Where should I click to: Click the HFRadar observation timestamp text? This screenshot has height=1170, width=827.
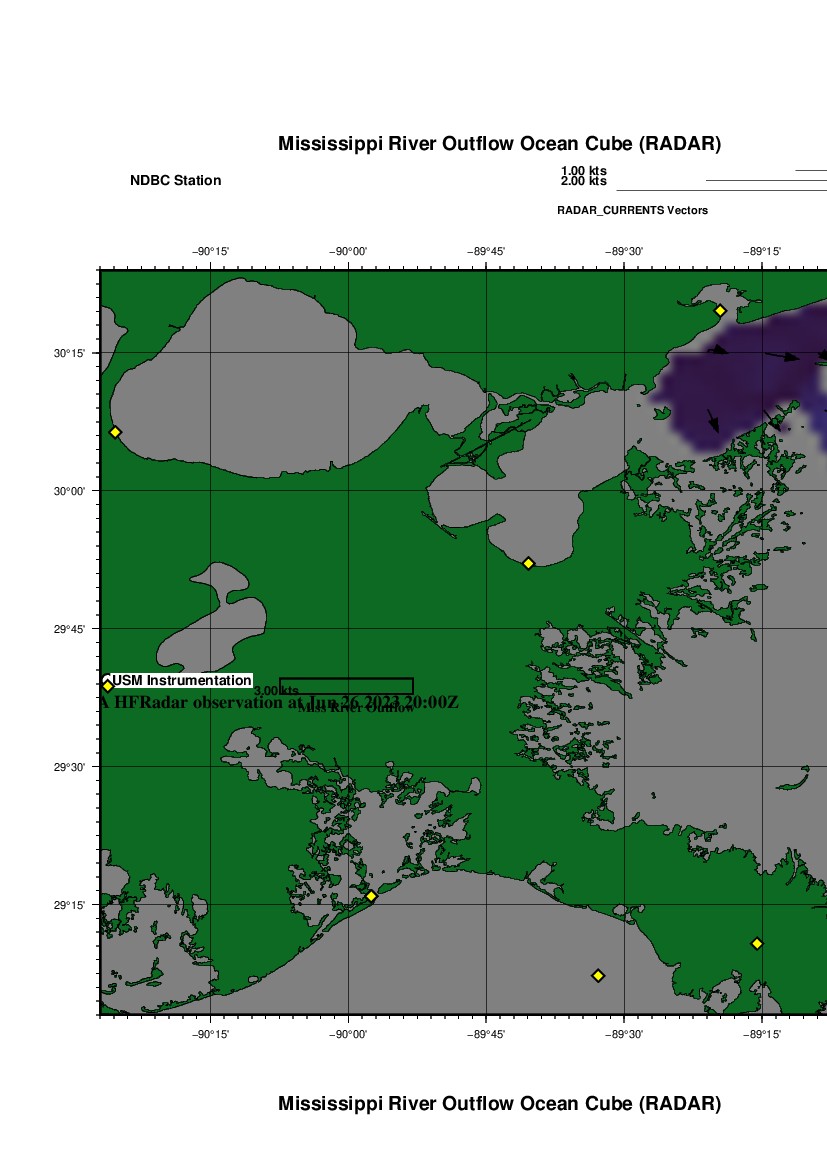[280, 702]
